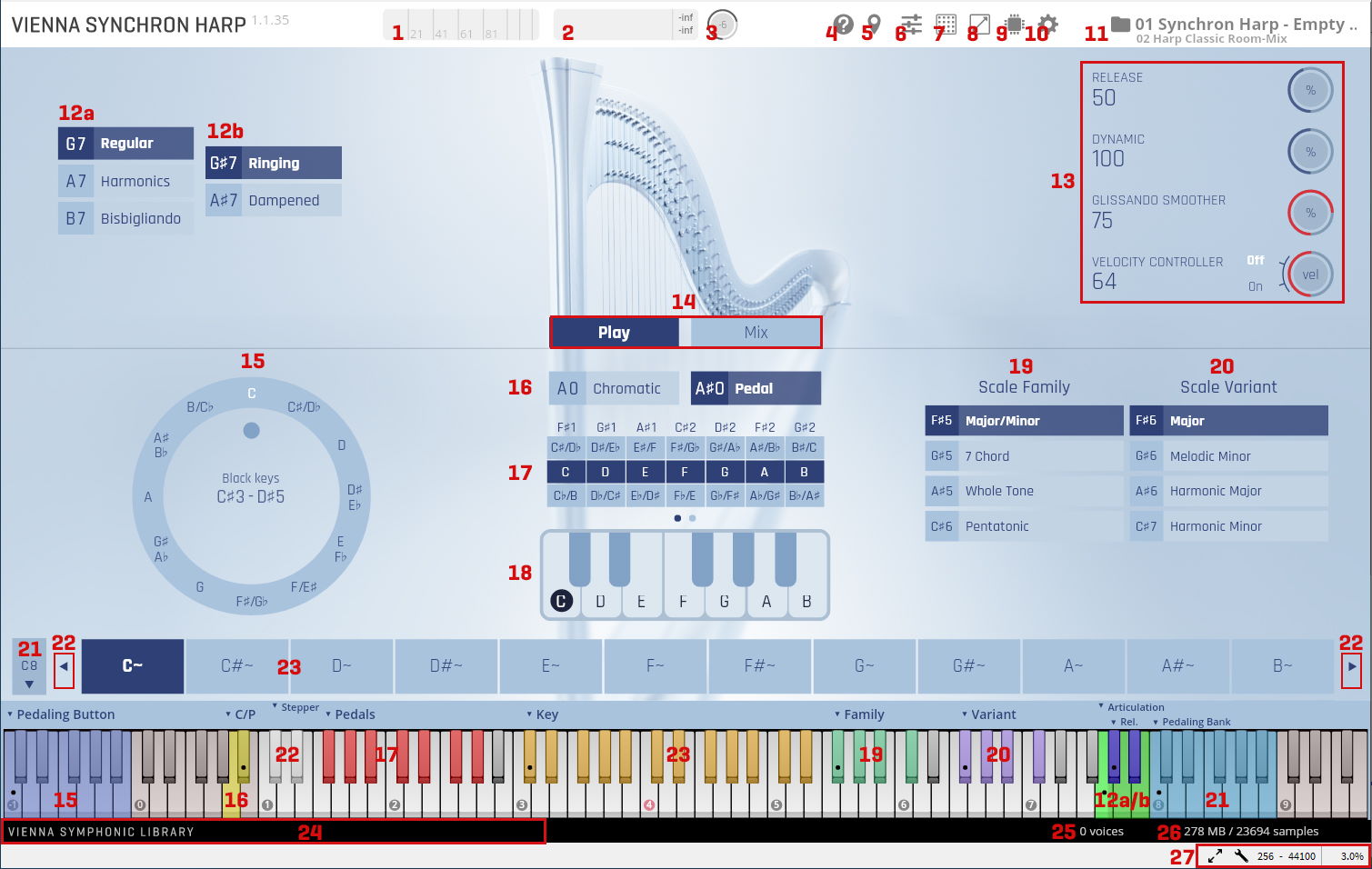Select second pedal page dot

[x=693, y=518]
